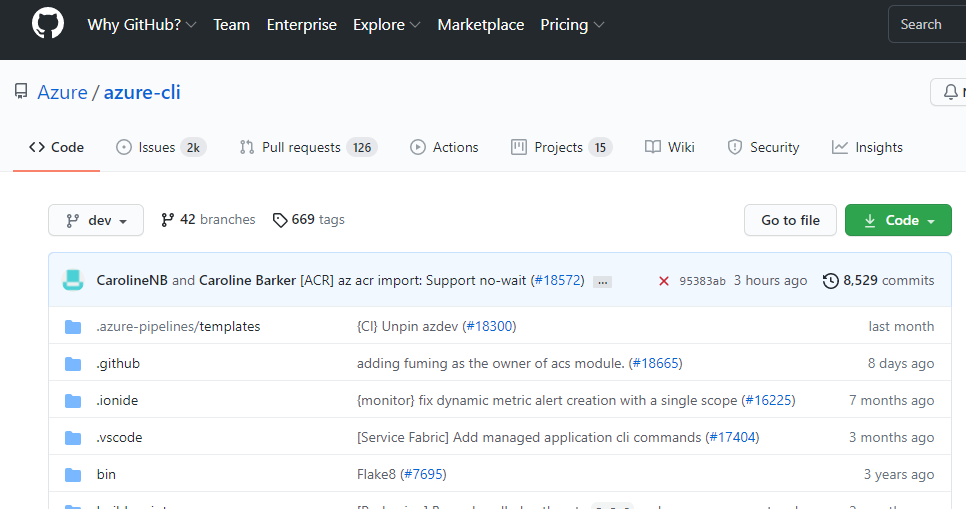Image resolution: width=966 pixels, height=509 pixels.
Task: Open the green Code dropdown
Action: point(898,220)
